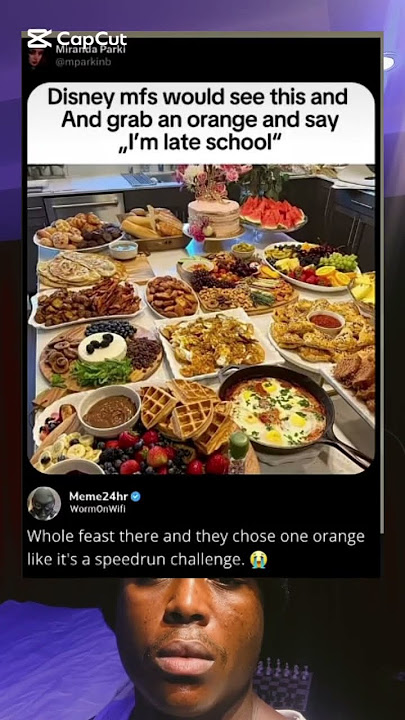Image resolution: width=405 pixels, height=720 pixels.
Task: Open Miranda Parki's profile avatar
Action: [x=37, y=58]
